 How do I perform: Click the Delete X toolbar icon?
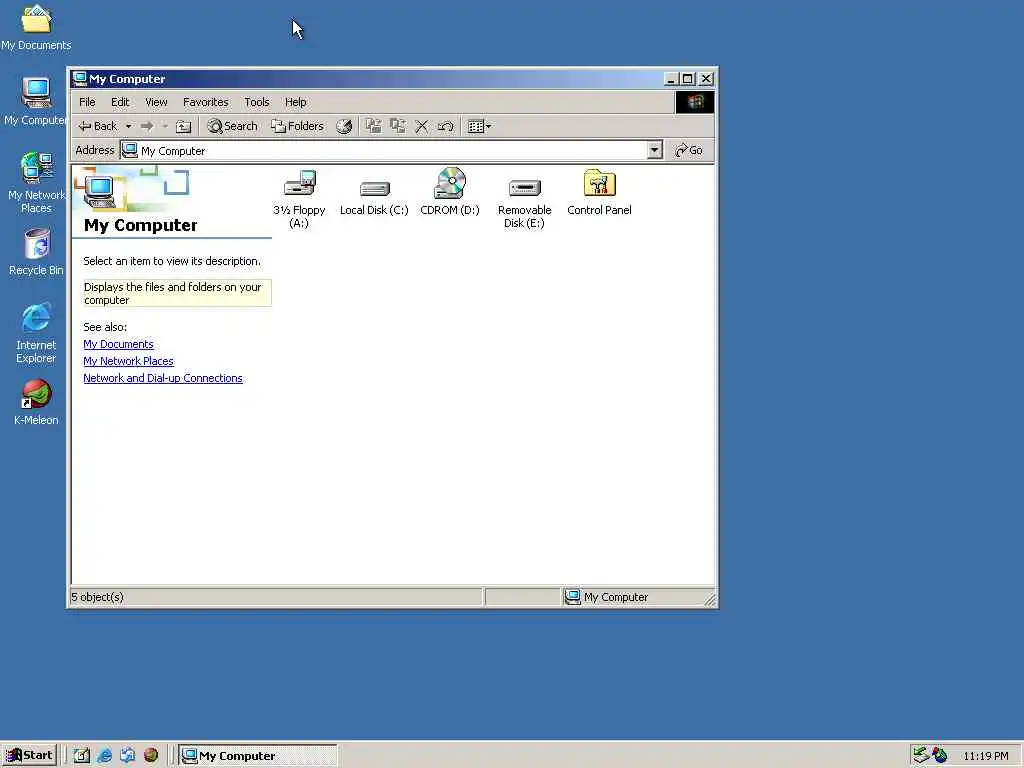(x=422, y=126)
